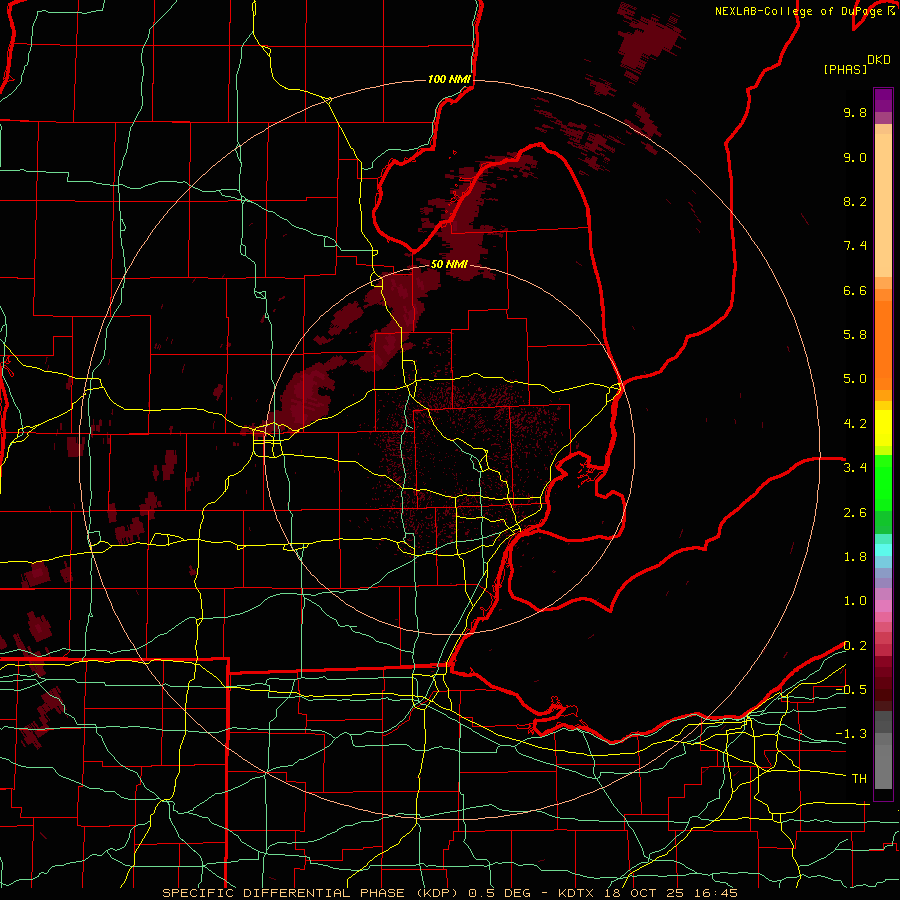This screenshot has width=900, height=900.
Task: Click the 2.6 value on the color scale
Action: pyautogui.click(x=855, y=513)
